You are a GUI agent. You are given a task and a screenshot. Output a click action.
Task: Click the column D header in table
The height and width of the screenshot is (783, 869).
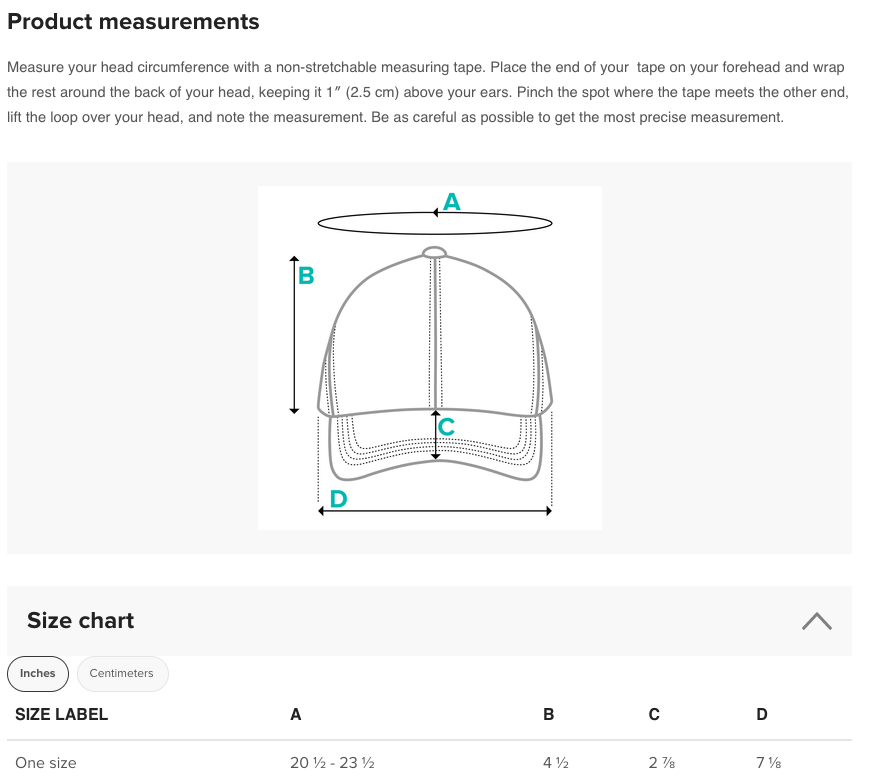762,714
